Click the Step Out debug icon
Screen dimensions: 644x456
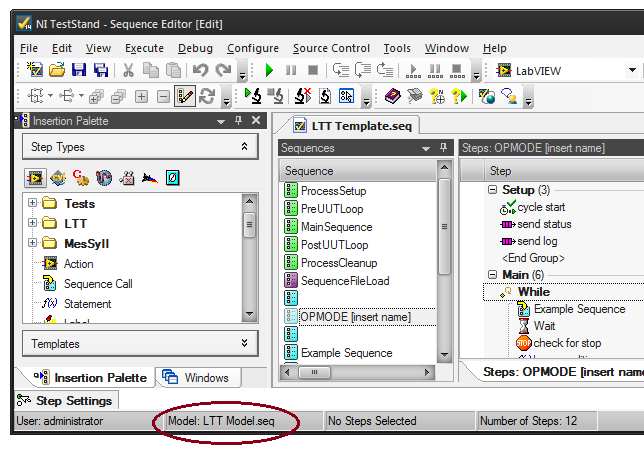385,70
